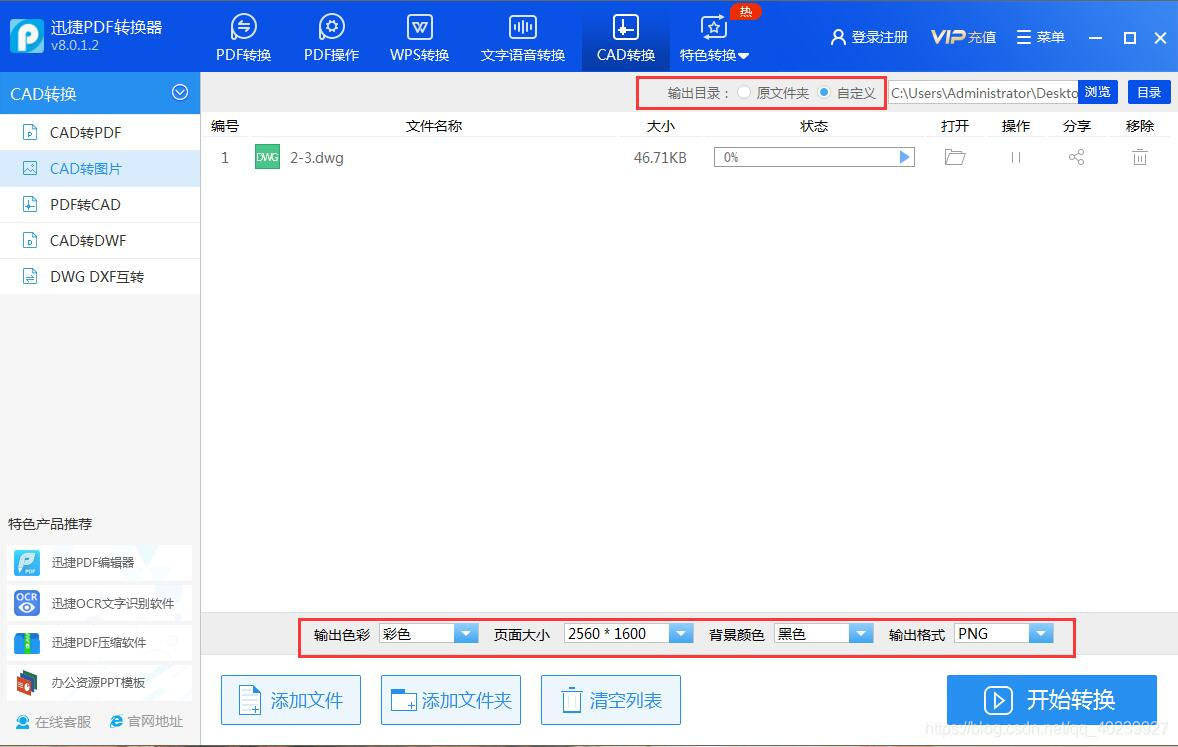Open the PDF转换 top toolbar section
1178x747 pixels.
243,38
